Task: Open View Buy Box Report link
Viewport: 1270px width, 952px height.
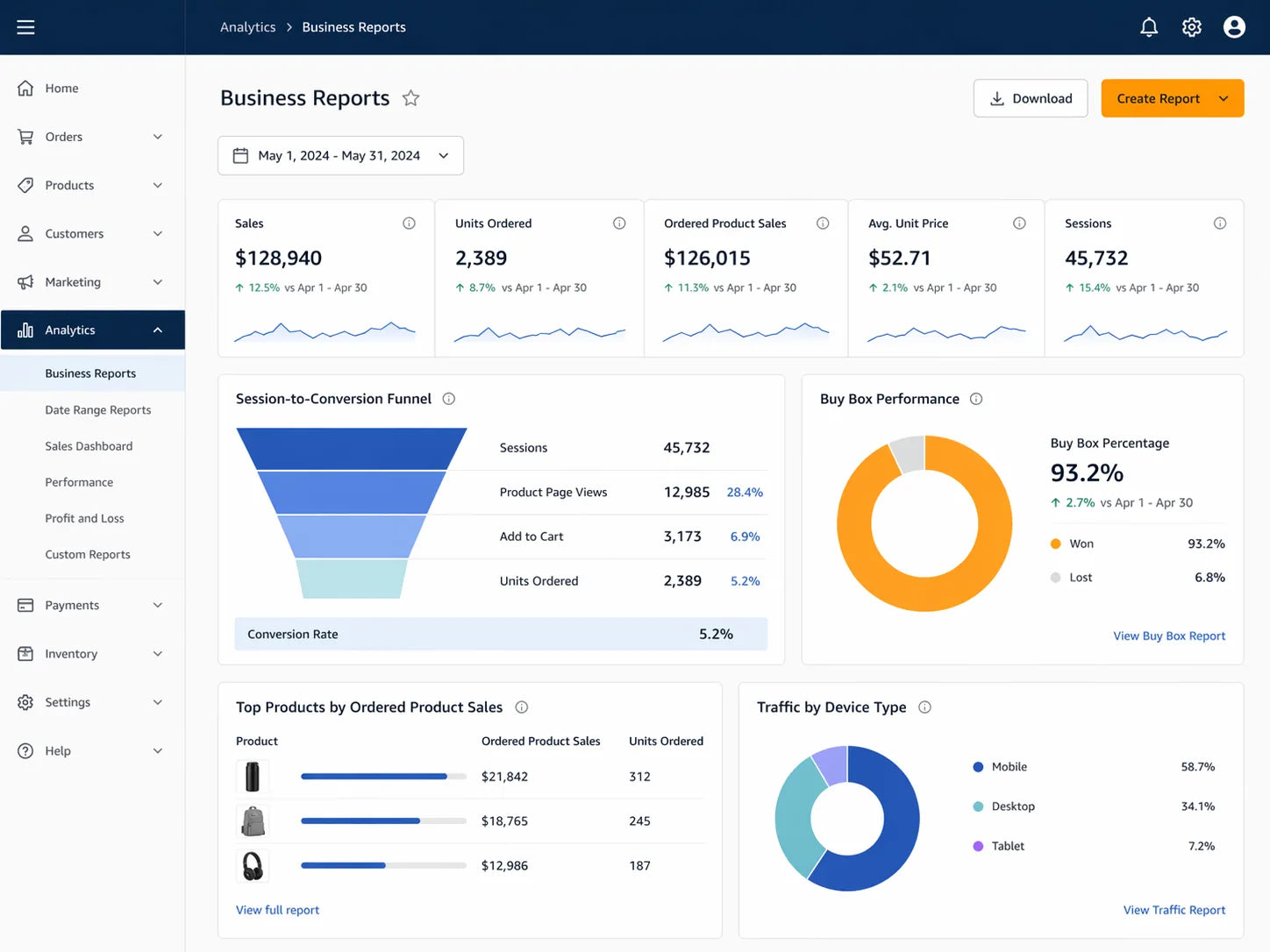Action: (x=1169, y=636)
